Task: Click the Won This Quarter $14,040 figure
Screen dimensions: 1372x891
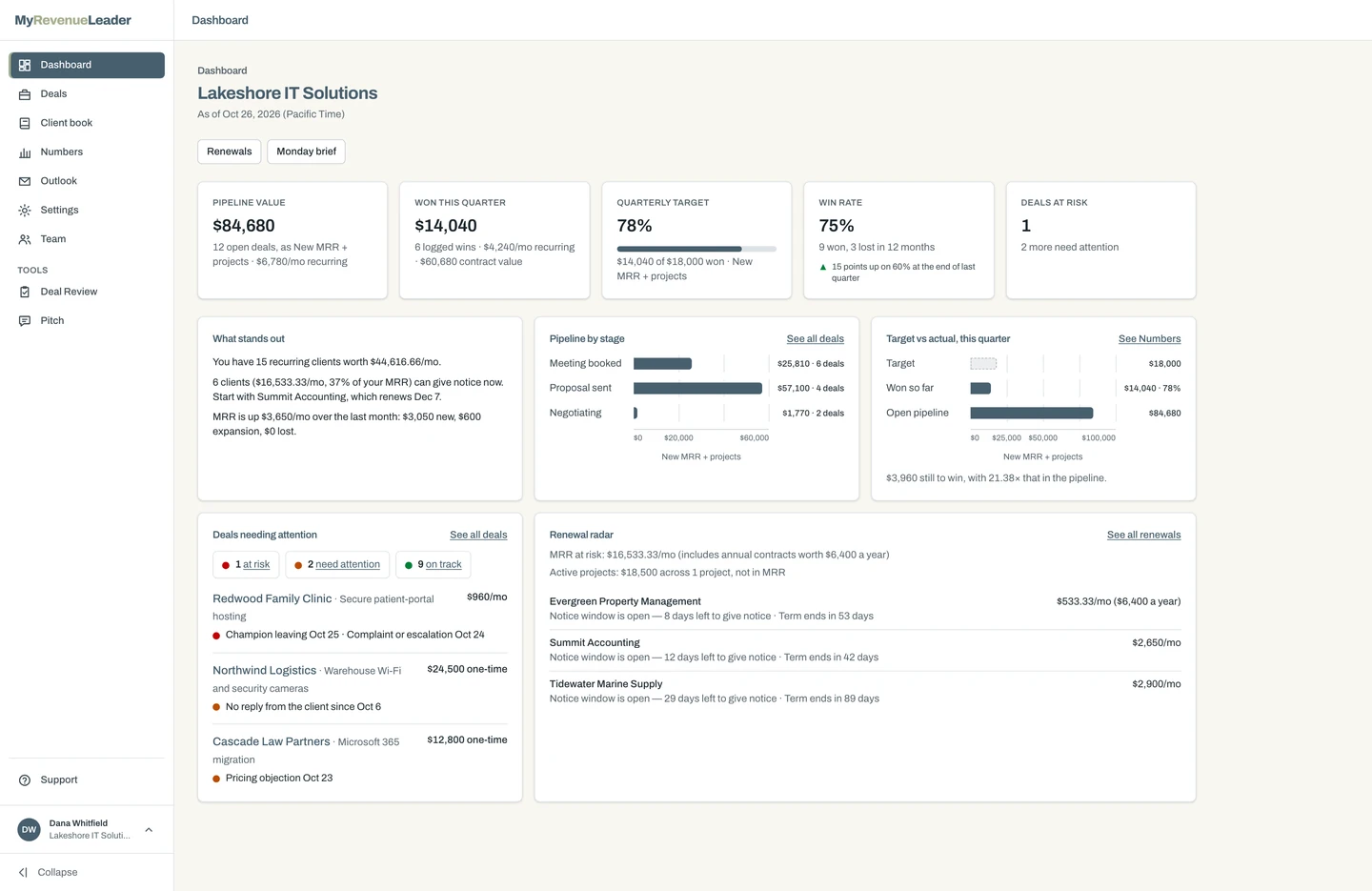Action: tap(446, 226)
